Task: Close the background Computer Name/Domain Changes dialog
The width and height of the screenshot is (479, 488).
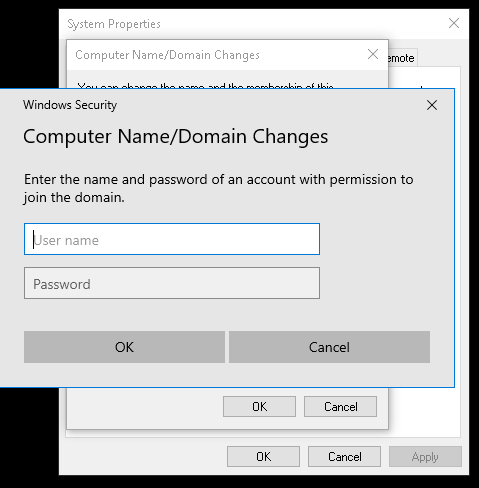Action: (x=373, y=54)
